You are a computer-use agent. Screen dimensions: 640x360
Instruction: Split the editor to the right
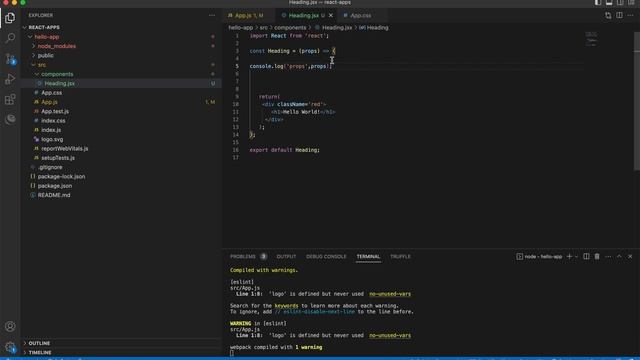(619, 16)
